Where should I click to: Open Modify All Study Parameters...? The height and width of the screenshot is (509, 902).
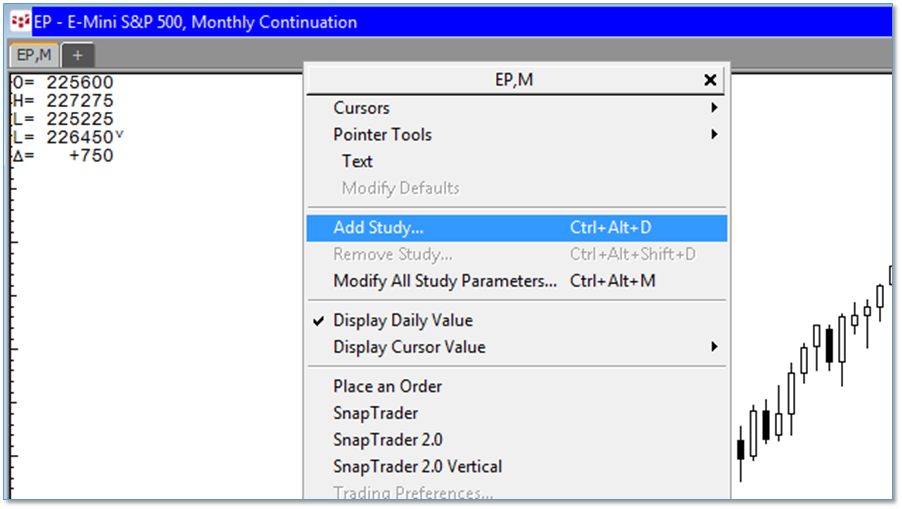point(517,281)
